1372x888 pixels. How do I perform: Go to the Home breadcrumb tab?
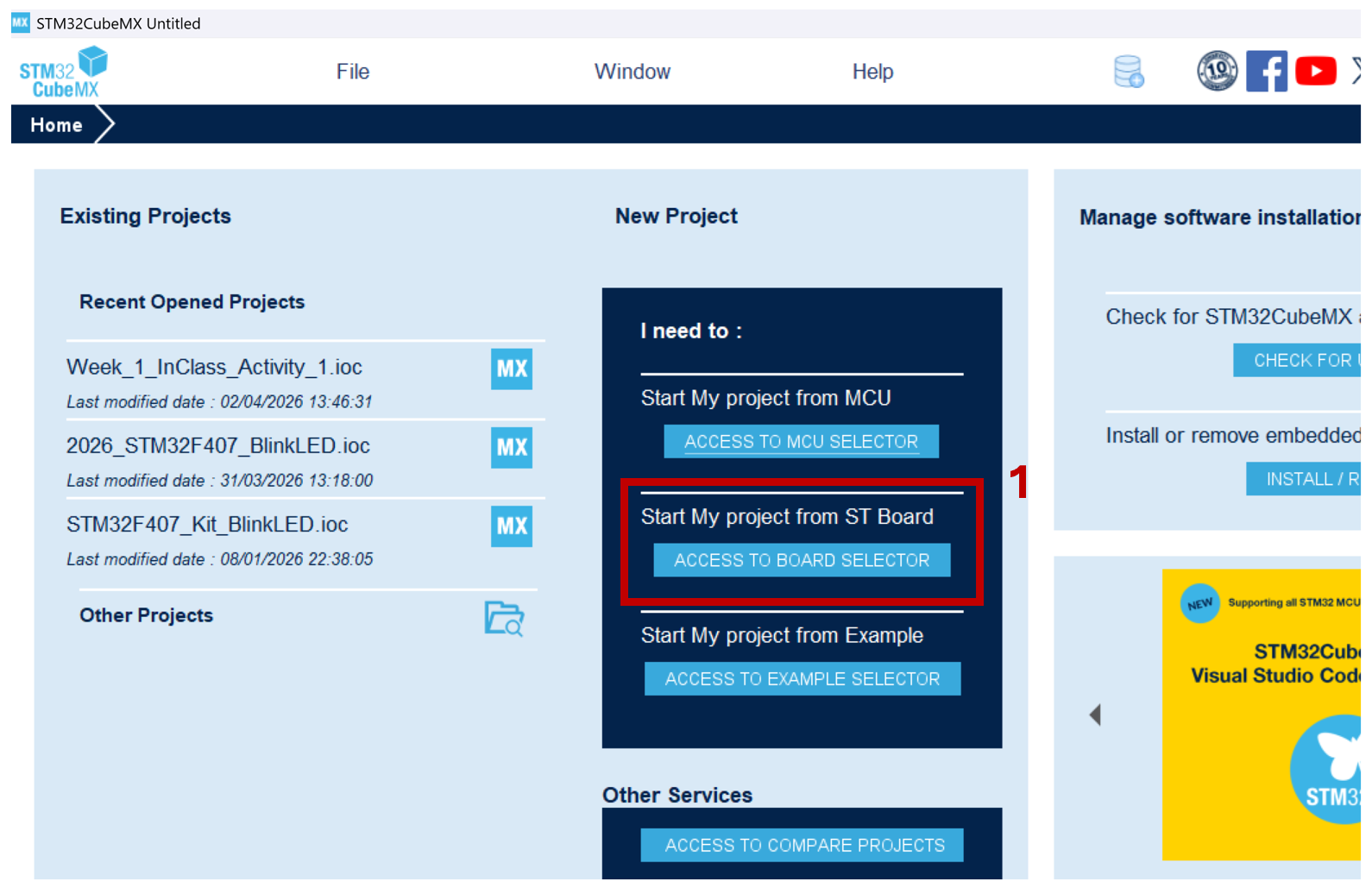tap(57, 125)
